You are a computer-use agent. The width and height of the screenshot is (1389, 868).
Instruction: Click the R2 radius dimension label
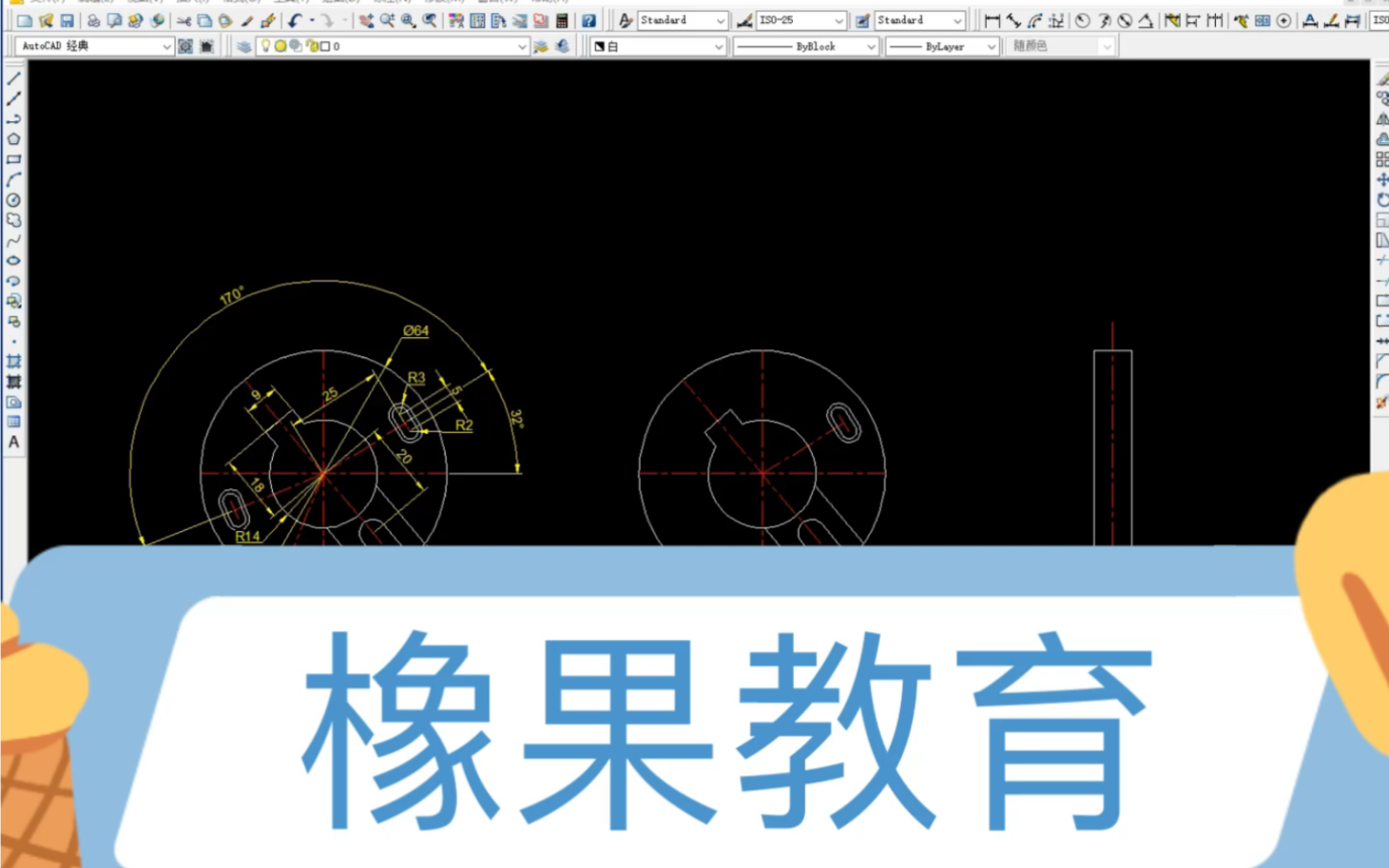click(x=464, y=425)
